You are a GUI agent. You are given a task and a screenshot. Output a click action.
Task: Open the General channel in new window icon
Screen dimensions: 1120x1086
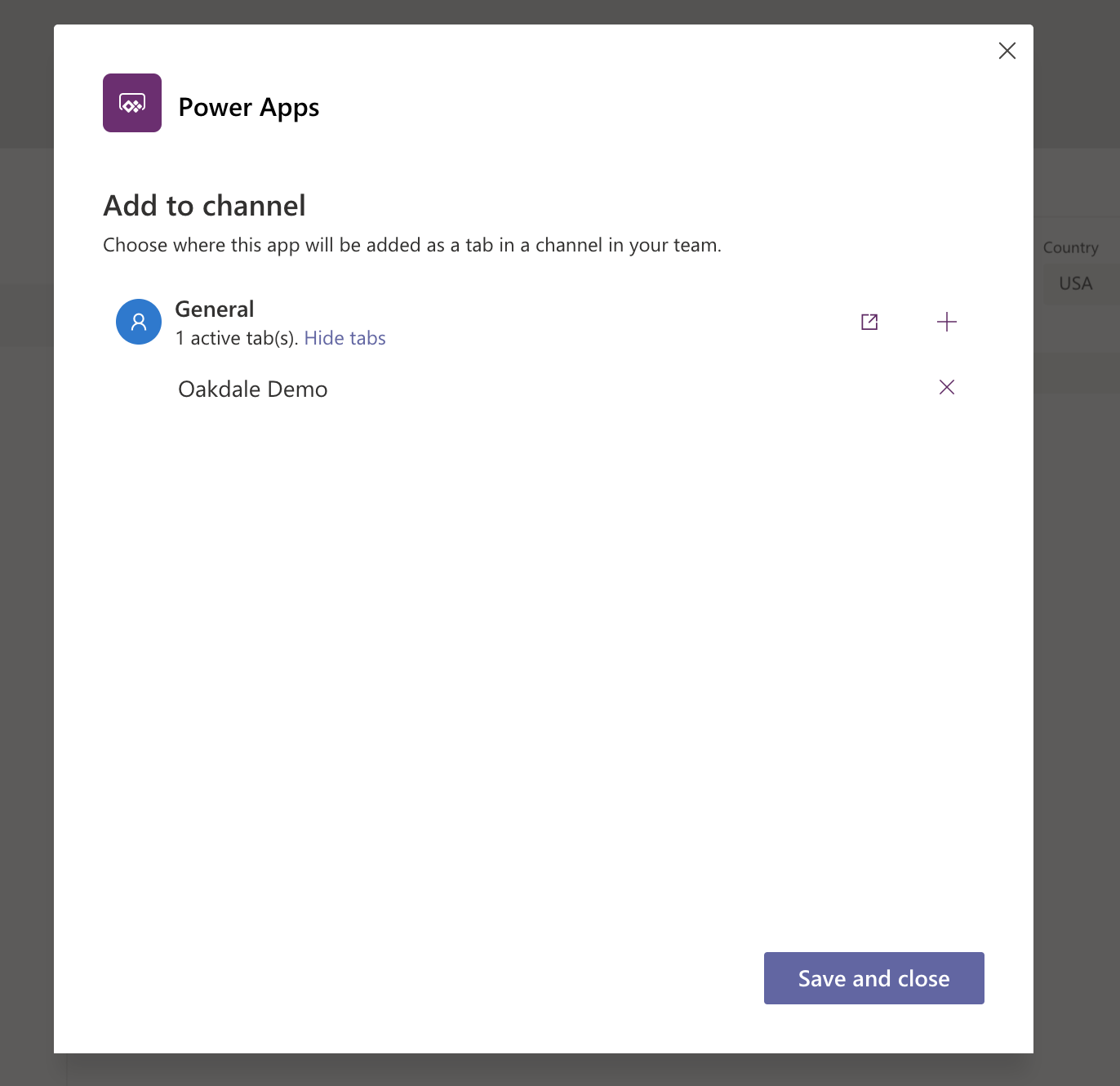869,322
